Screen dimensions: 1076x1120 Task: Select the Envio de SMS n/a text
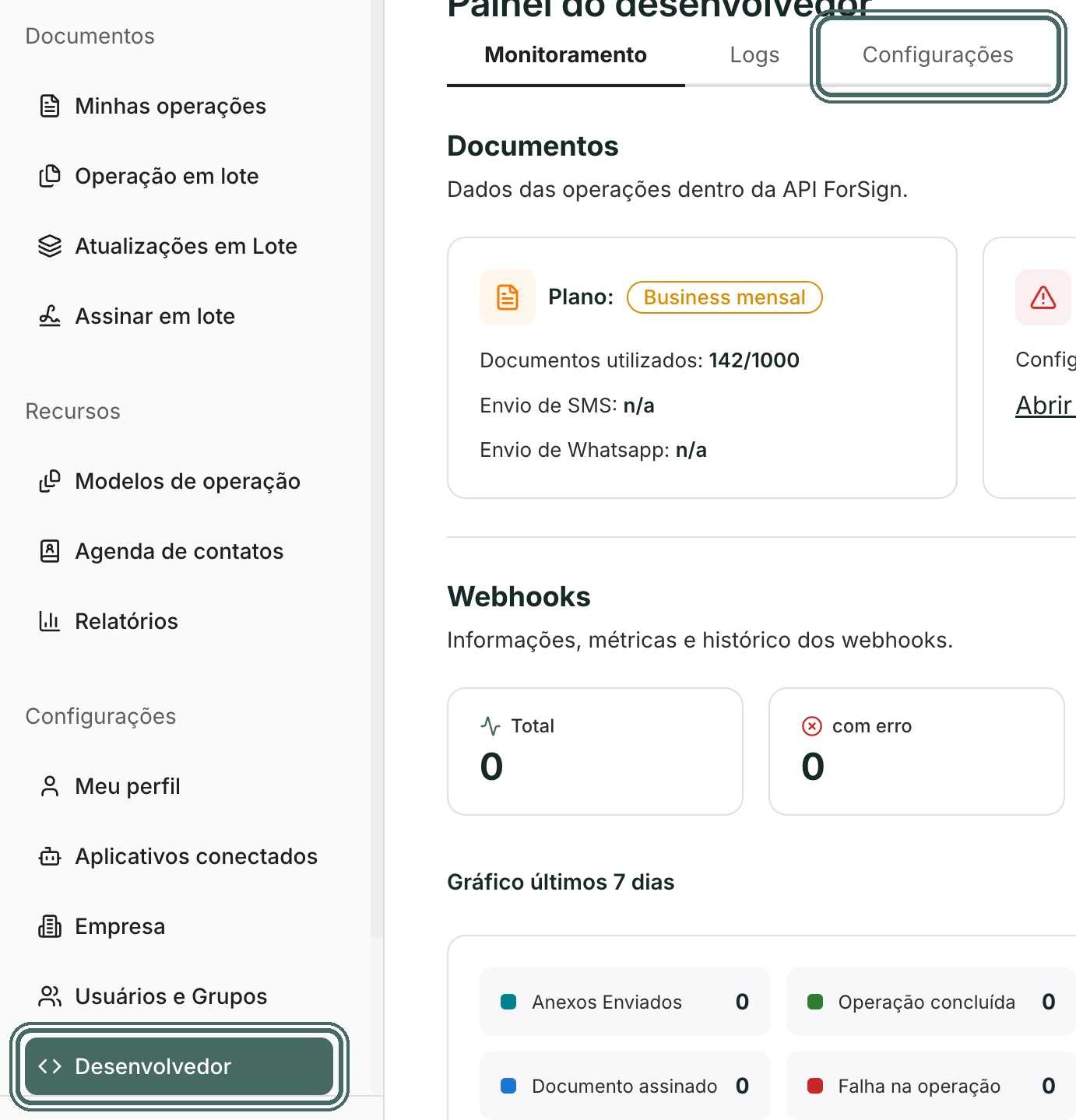coord(567,406)
